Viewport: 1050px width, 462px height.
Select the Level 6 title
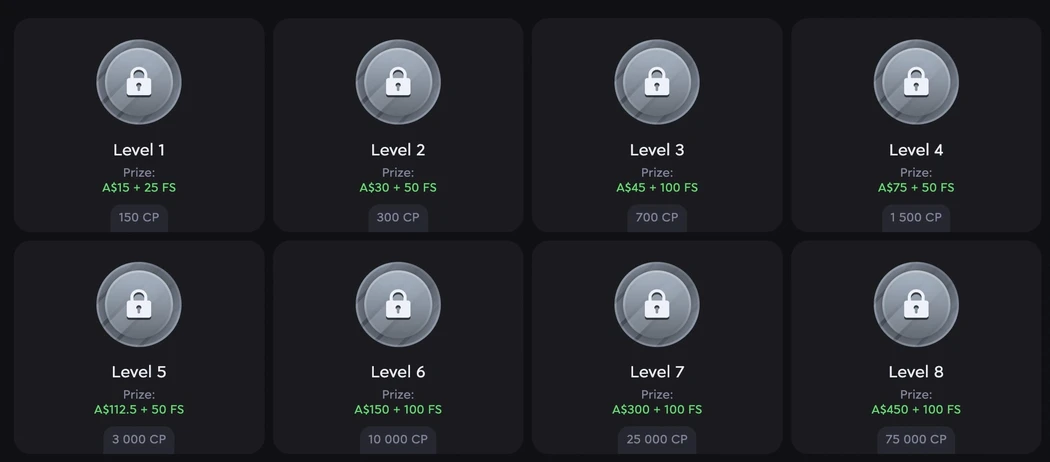pyautogui.click(x=398, y=372)
